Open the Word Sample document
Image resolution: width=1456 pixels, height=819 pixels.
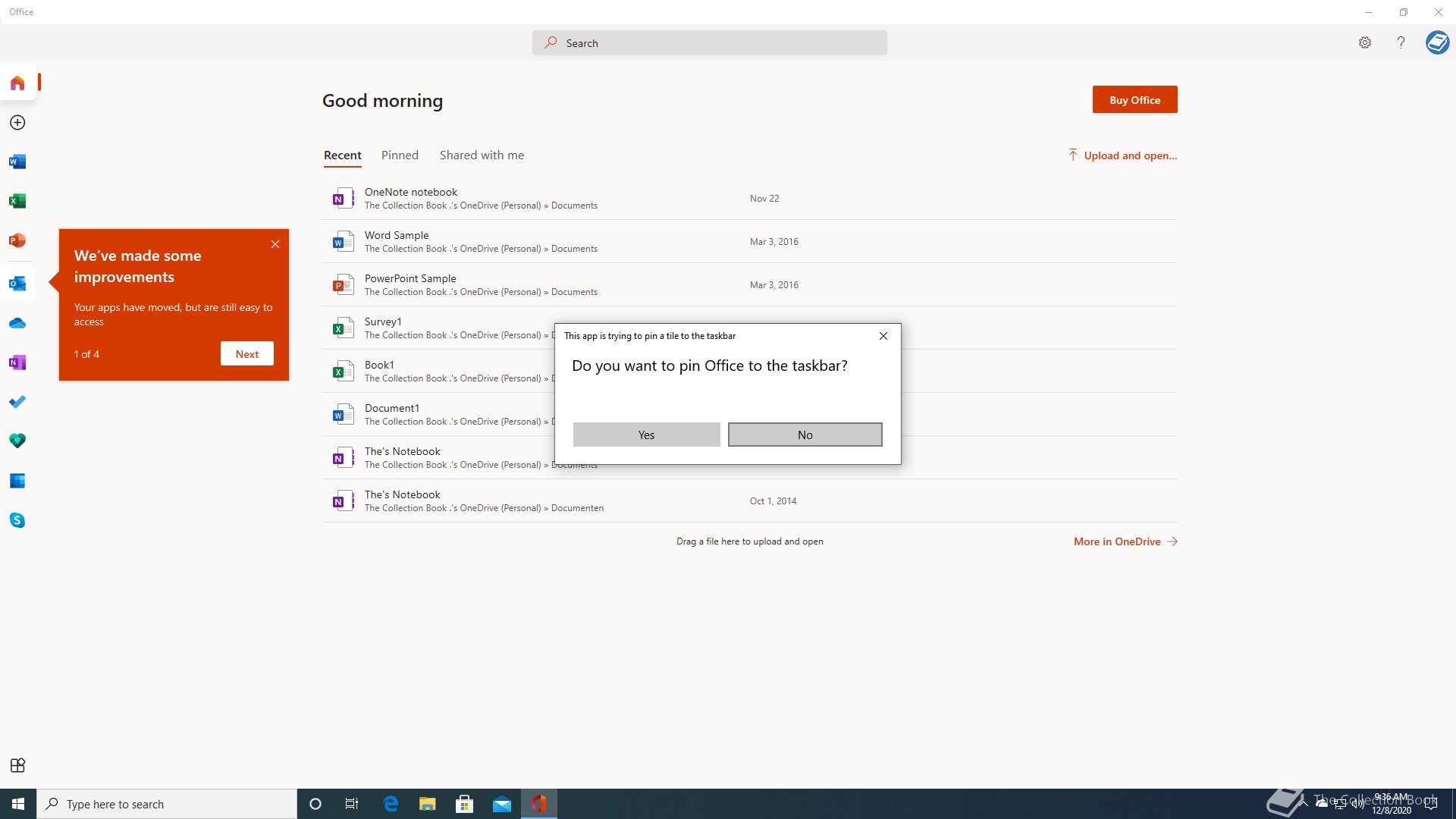point(749,241)
